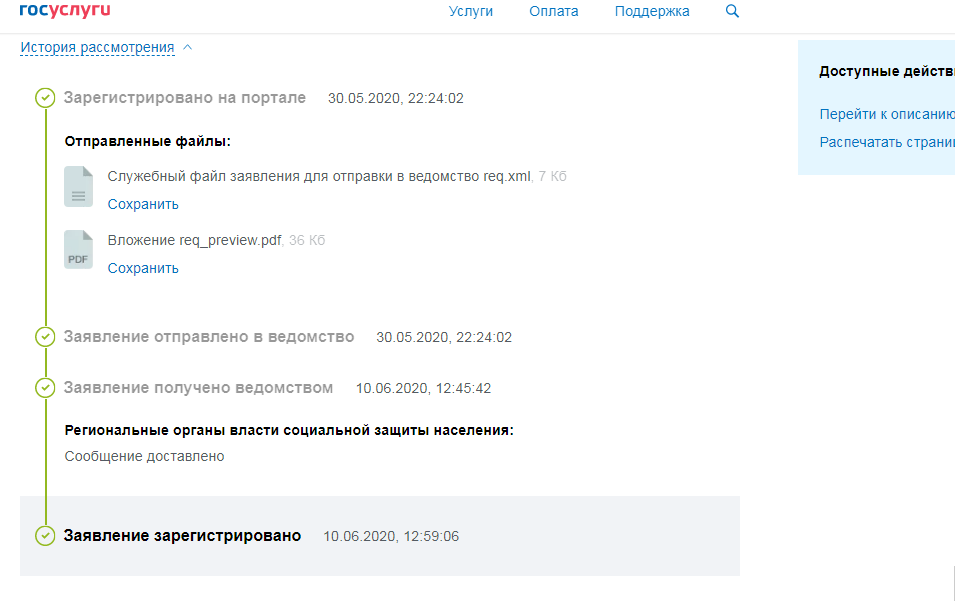
Task: Click checkmark icon beside 'Заявление получено ведомством'
Action: pyautogui.click(x=45, y=387)
